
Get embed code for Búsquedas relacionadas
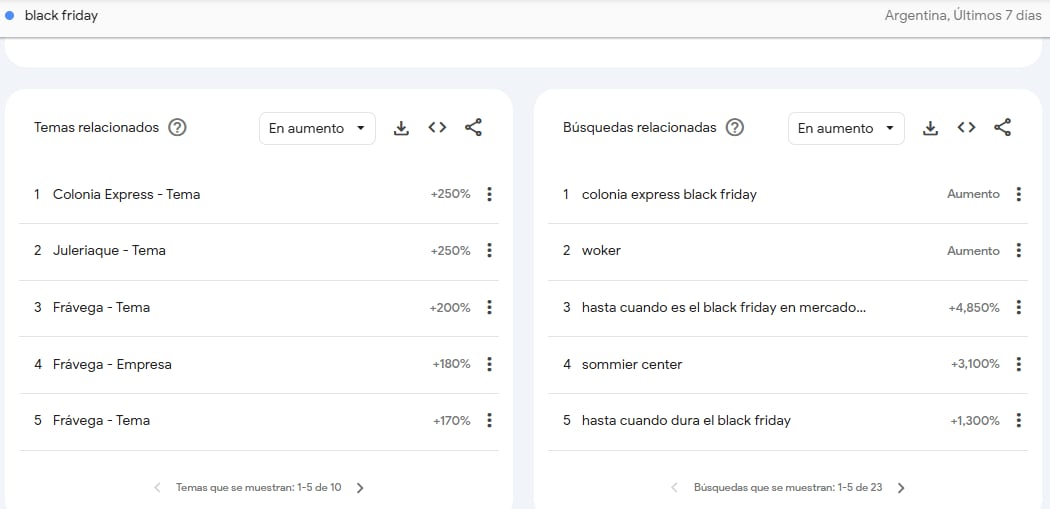[x=966, y=127]
